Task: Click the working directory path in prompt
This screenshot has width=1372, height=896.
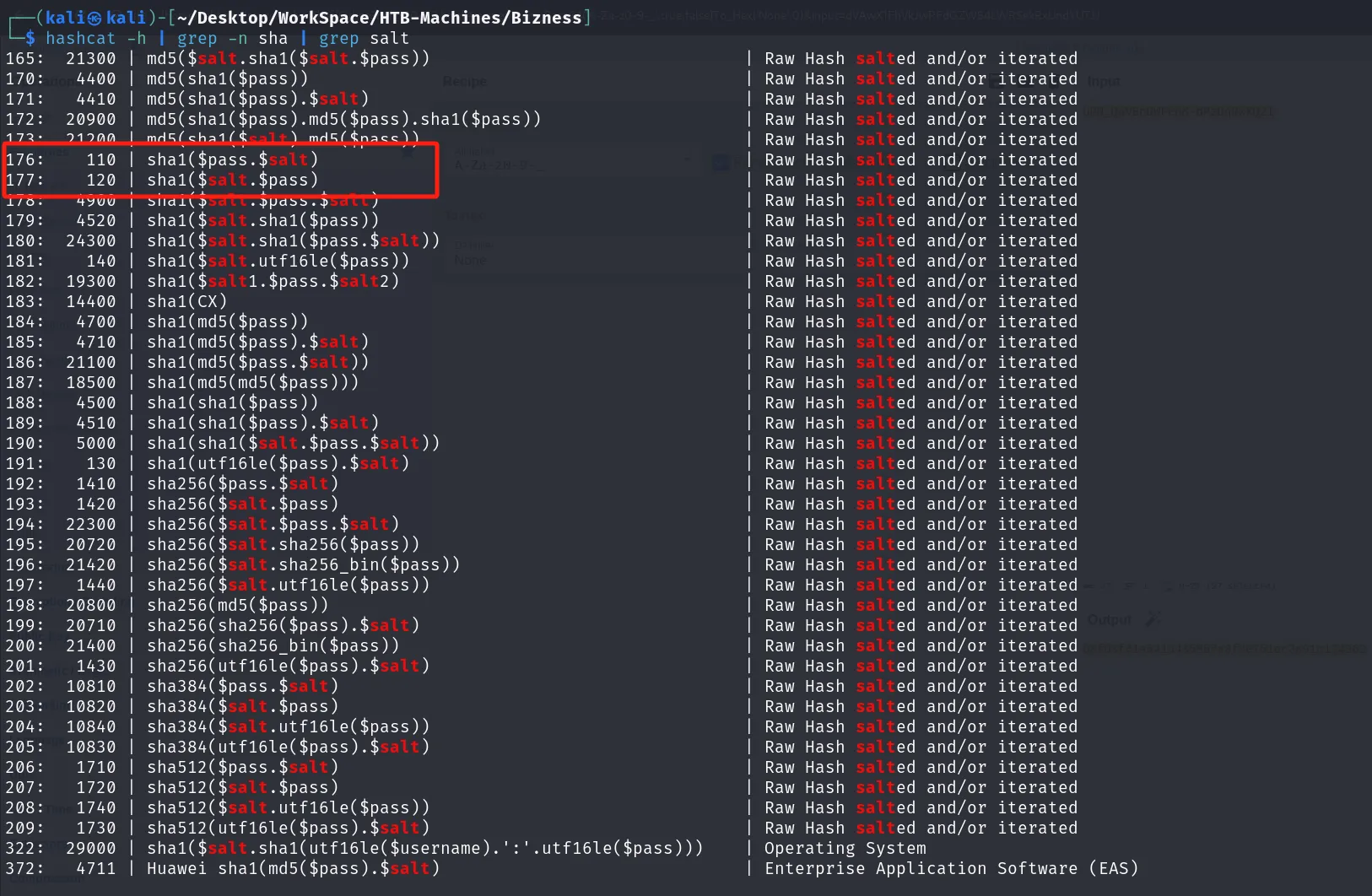Action: coord(379,18)
